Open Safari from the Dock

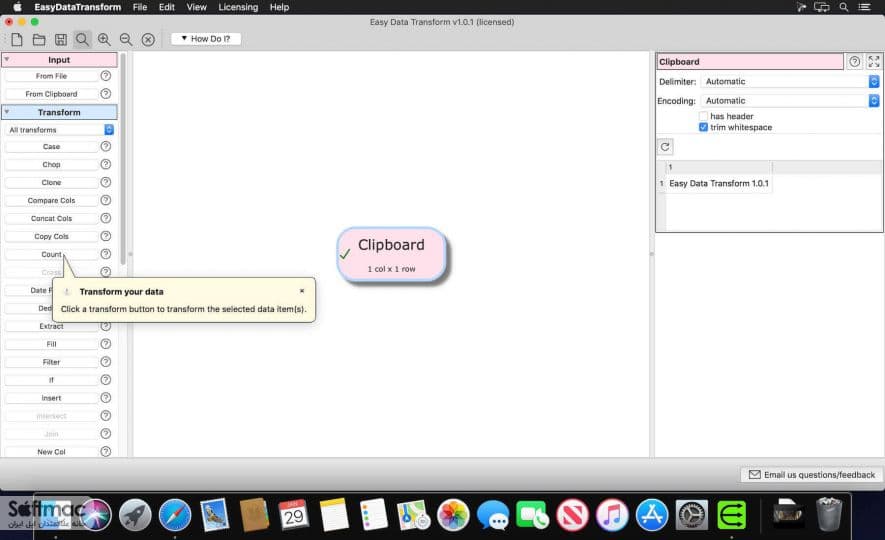[x=175, y=515]
